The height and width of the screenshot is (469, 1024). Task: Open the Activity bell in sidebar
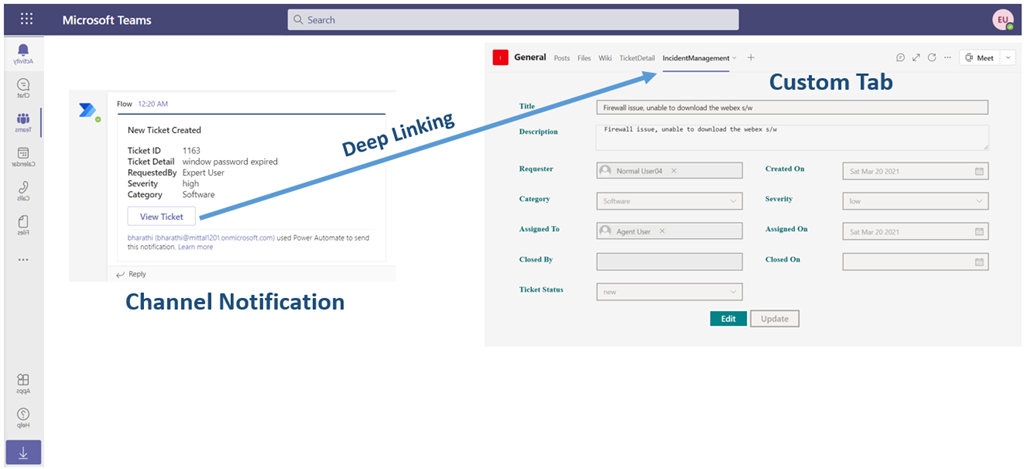(x=24, y=54)
